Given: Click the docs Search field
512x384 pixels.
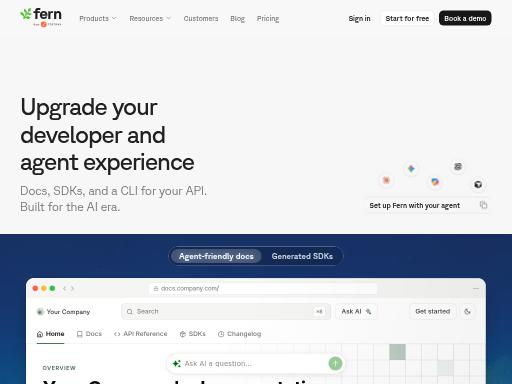Looking at the screenshot, I should pos(226,311).
